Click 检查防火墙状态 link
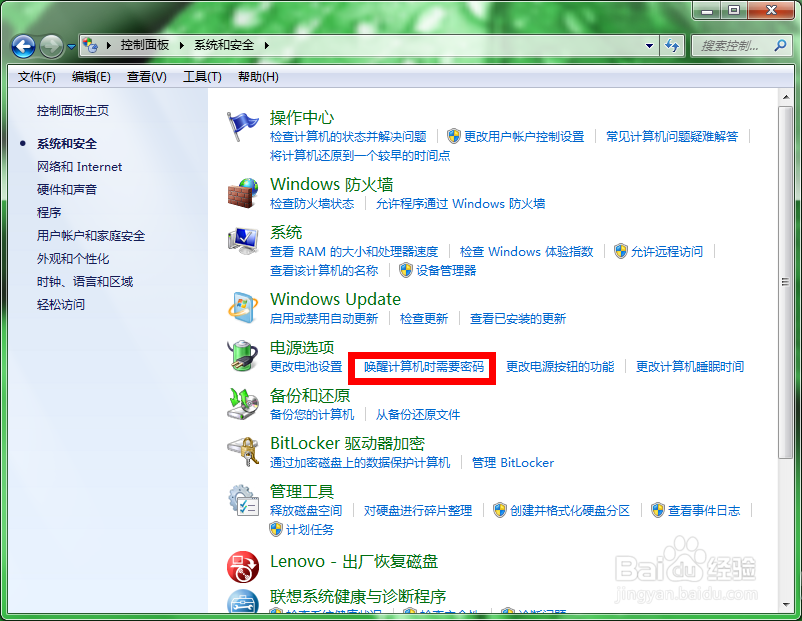Screen dimensions: 802x621 point(312,204)
